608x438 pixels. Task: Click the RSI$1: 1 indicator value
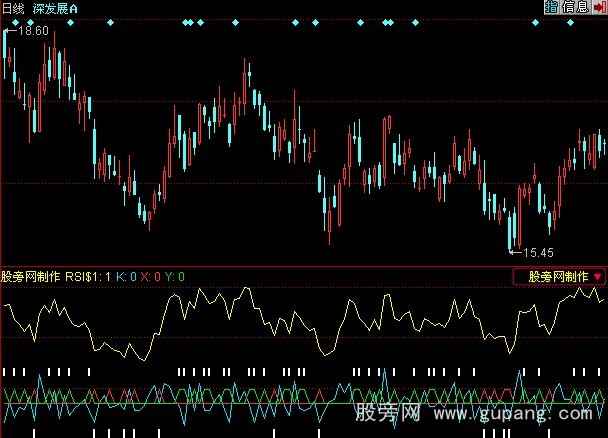(x=88, y=277)
